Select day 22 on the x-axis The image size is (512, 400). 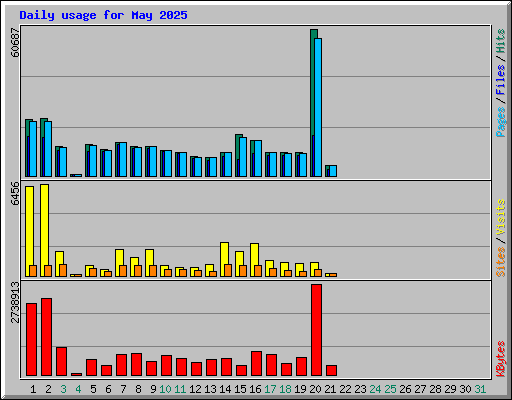[x=345, y=389]
